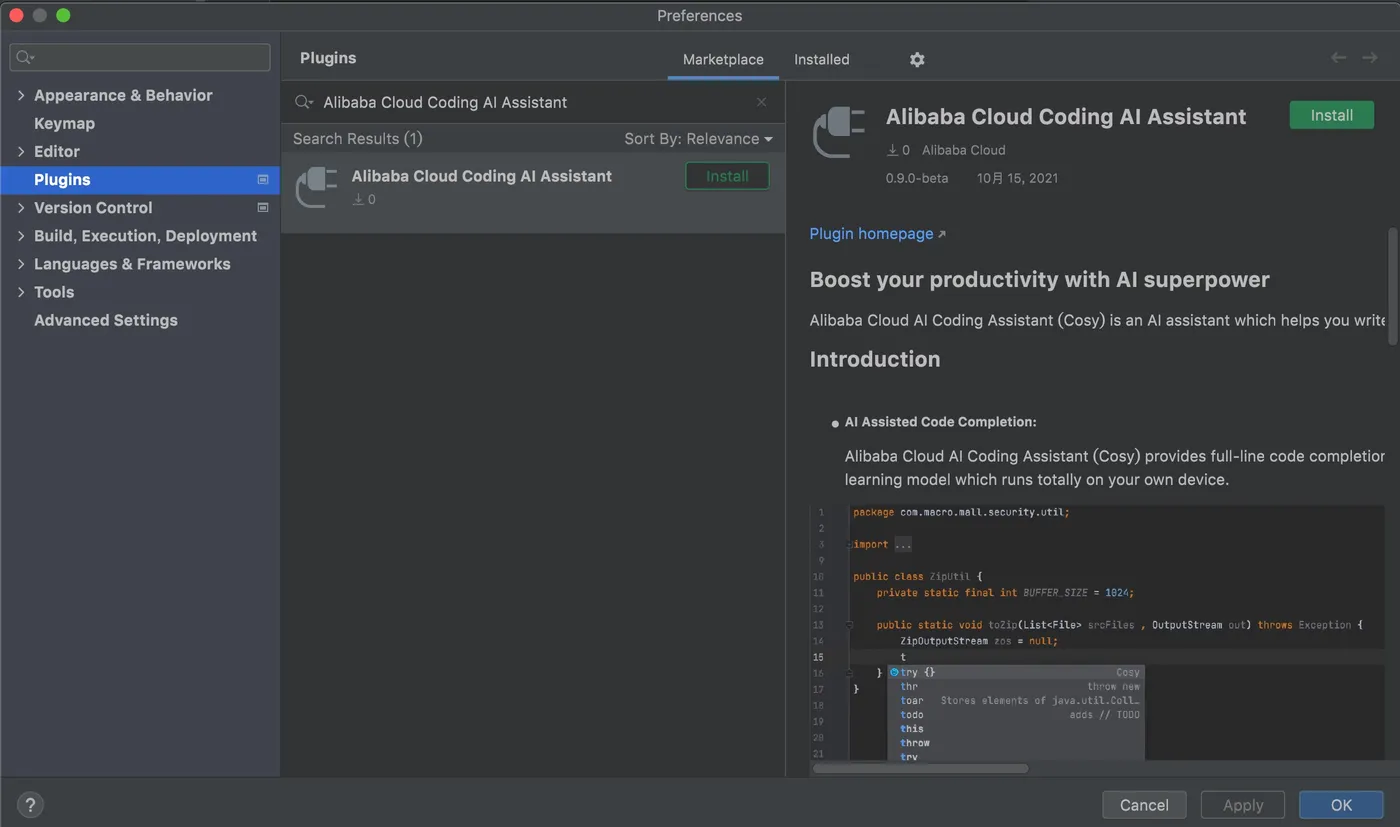Click Install in the plugin details pane
Screen dimensions: 1400x827
pos(1332,115)
